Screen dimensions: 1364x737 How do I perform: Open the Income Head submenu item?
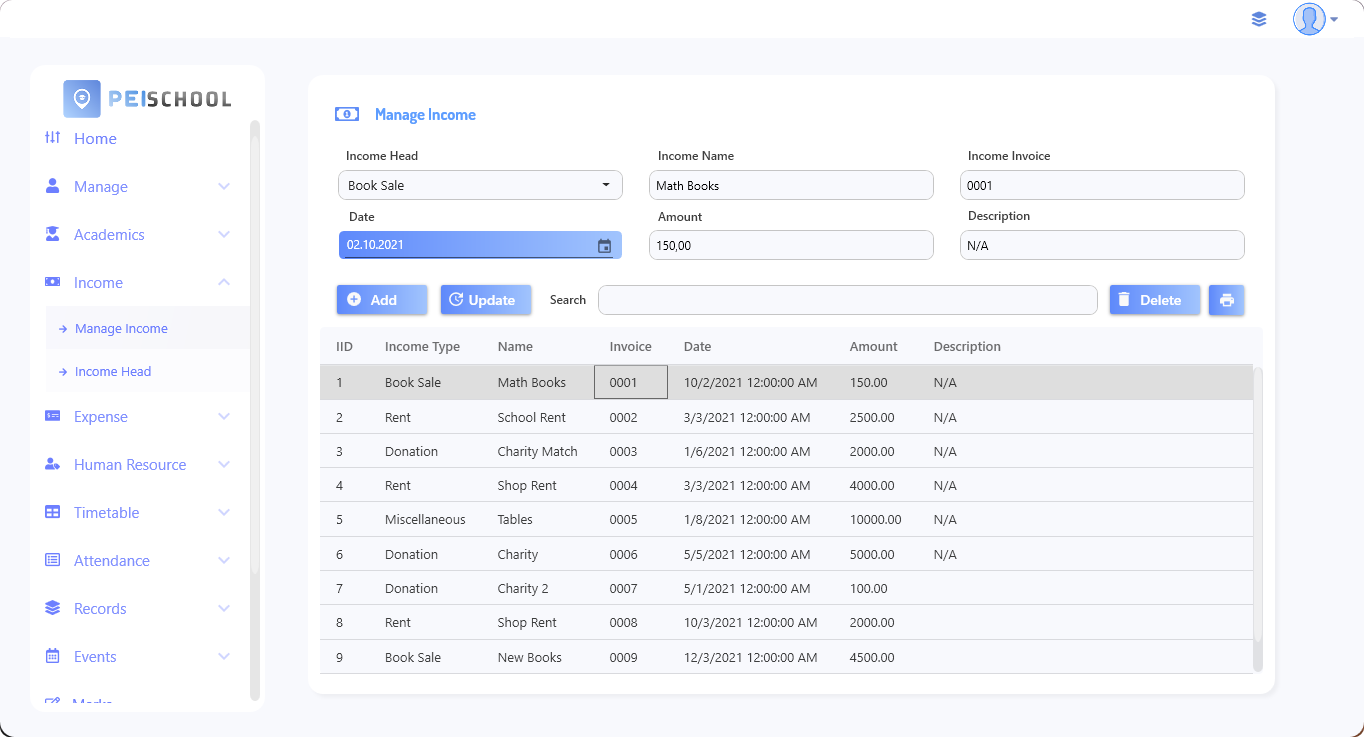113,371
